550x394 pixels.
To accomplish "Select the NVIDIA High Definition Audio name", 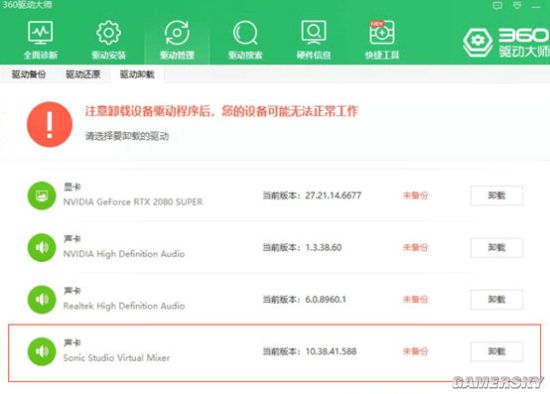I will pyautogui.click(x=124, y=254).
